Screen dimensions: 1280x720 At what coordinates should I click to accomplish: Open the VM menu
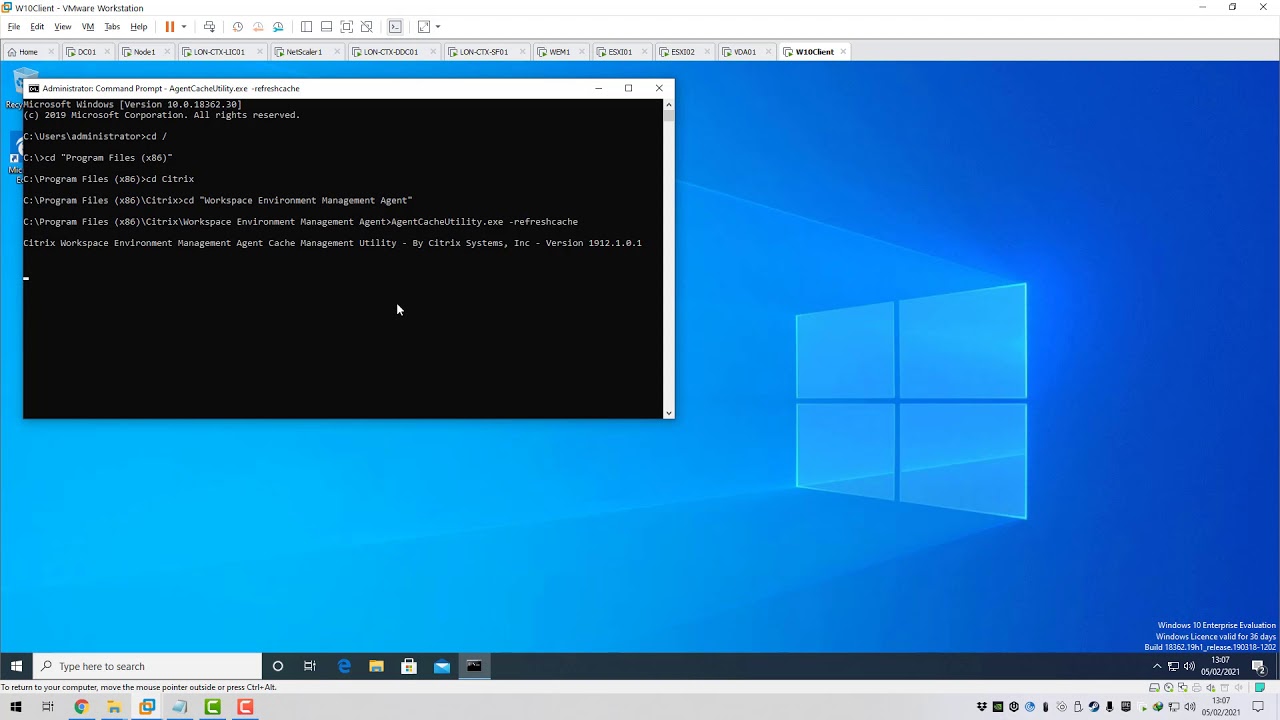pyautogui.click(x=88, y=27)
